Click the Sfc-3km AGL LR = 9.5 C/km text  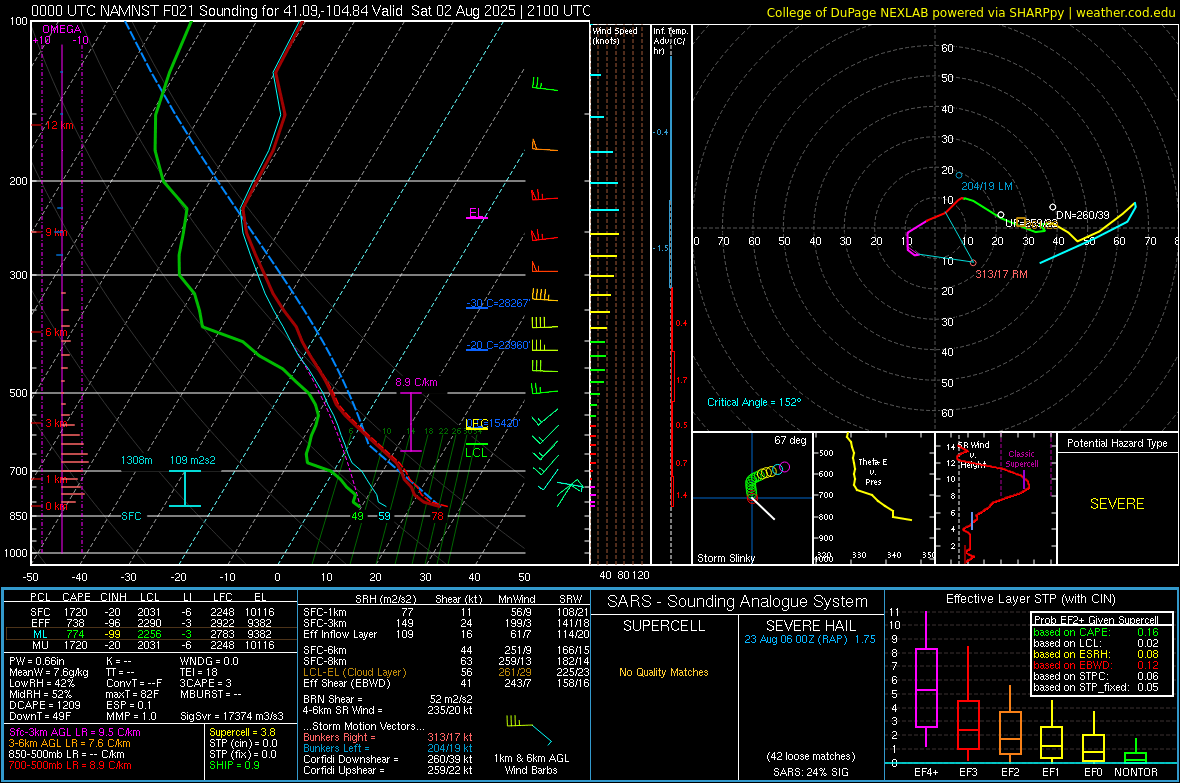pyautogui.click(x=75, y=732)
